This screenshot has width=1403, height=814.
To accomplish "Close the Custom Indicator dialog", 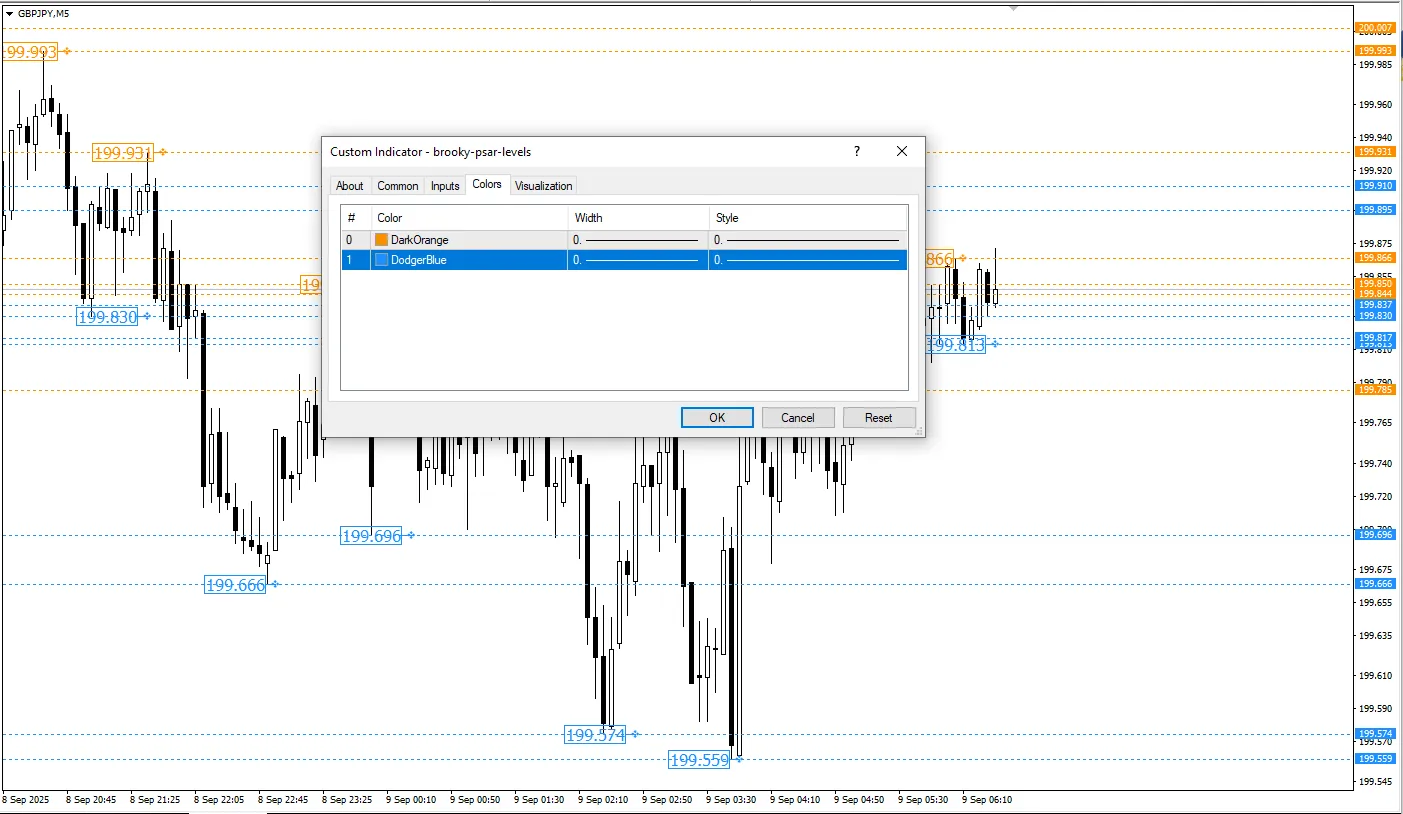I will tap(902, 152).
